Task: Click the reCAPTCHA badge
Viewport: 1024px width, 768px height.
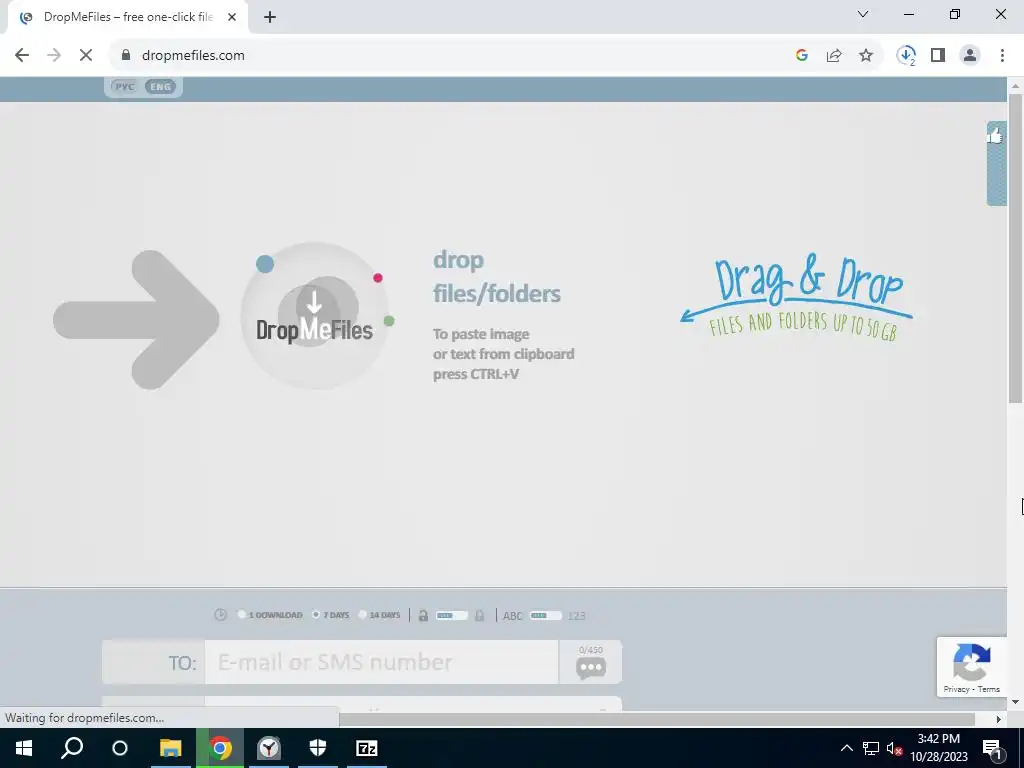Action: [972, 667]
